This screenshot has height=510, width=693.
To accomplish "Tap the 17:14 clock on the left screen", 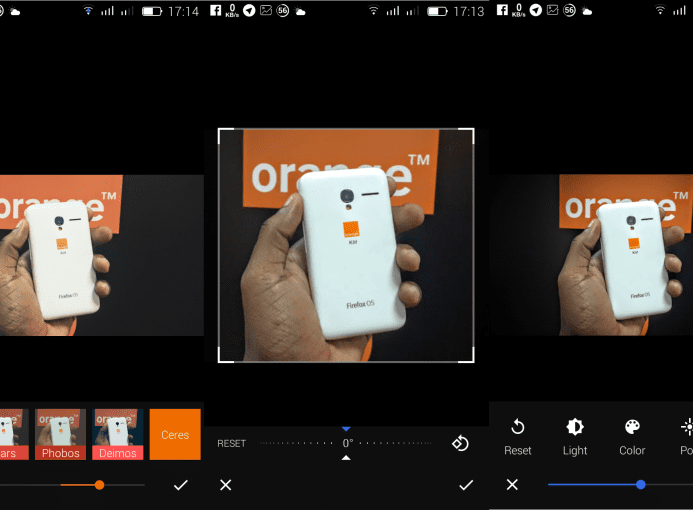I will point(183,11).
